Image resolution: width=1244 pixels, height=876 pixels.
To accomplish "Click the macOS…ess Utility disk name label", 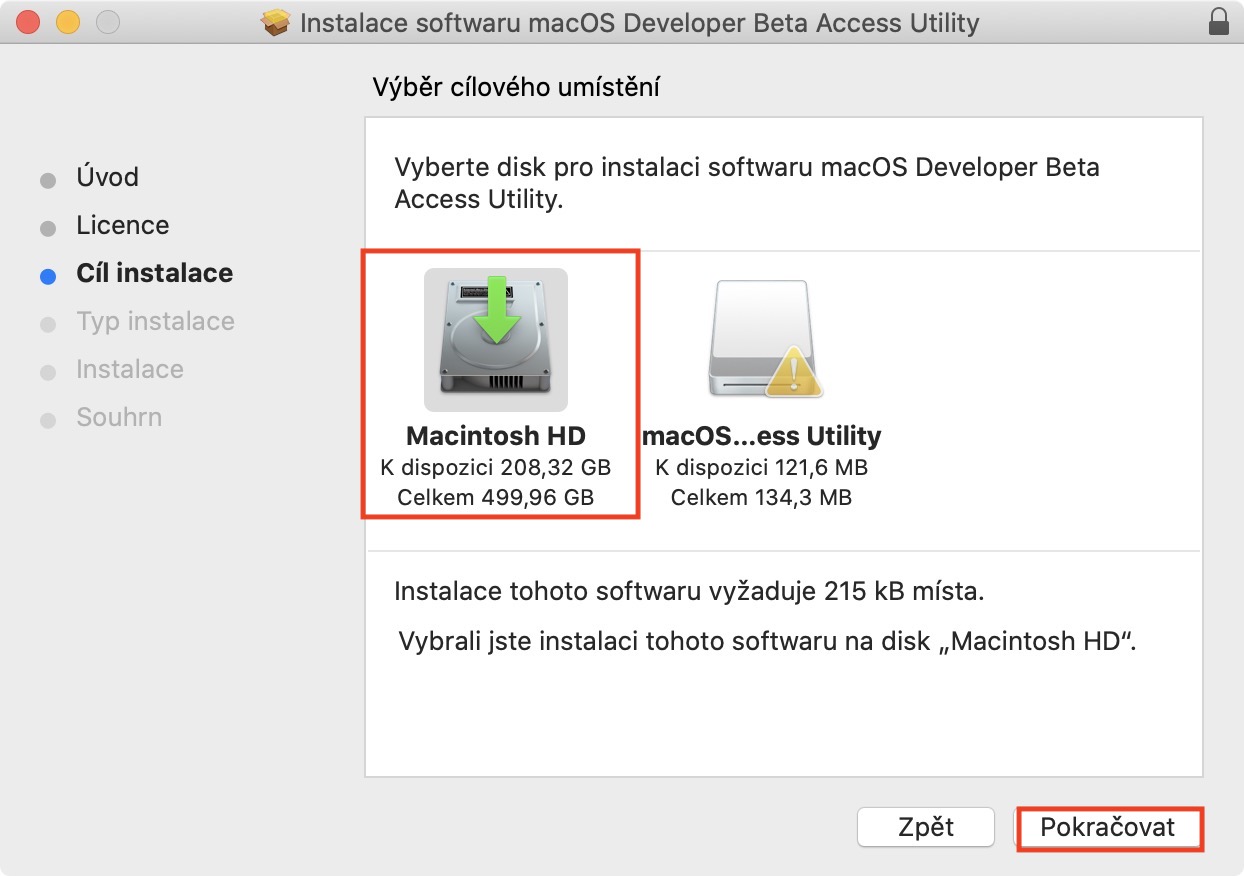I will [x=762, y=437].
